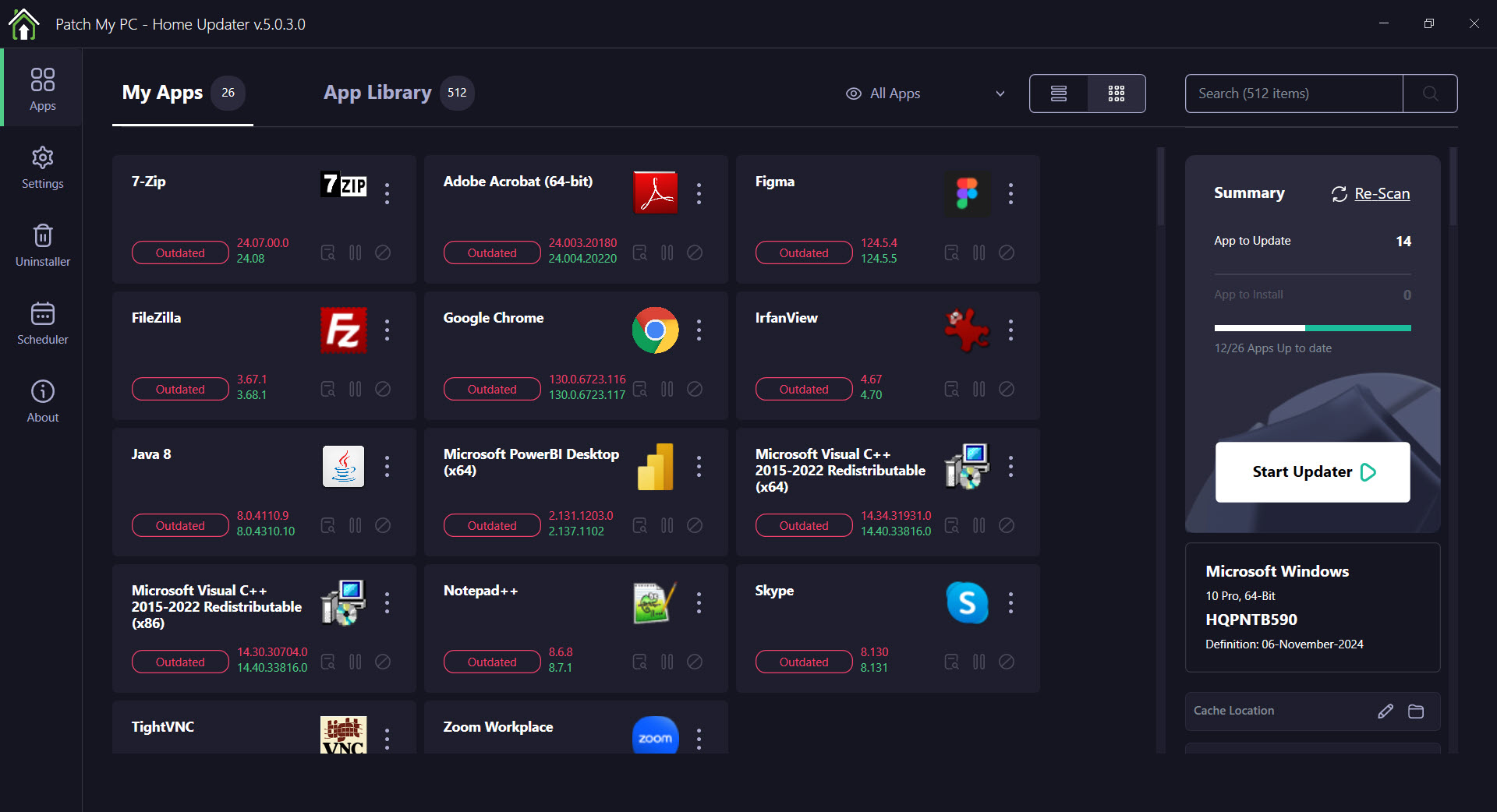This screenshot has width=1497, height=812.
Task: Edit cache location with pencil icon
Action: (x=1386, y=711)
